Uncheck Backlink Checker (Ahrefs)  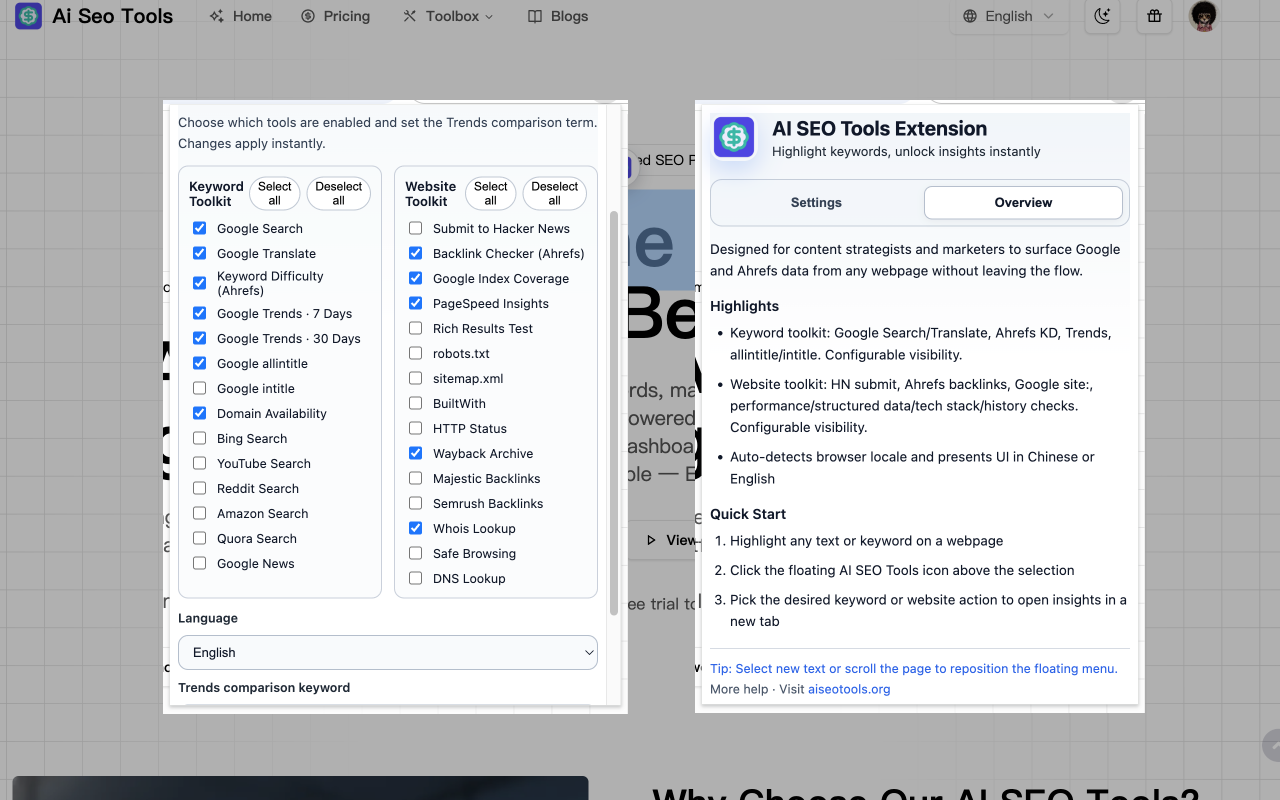pyautogui.click(x=416, y=253)
